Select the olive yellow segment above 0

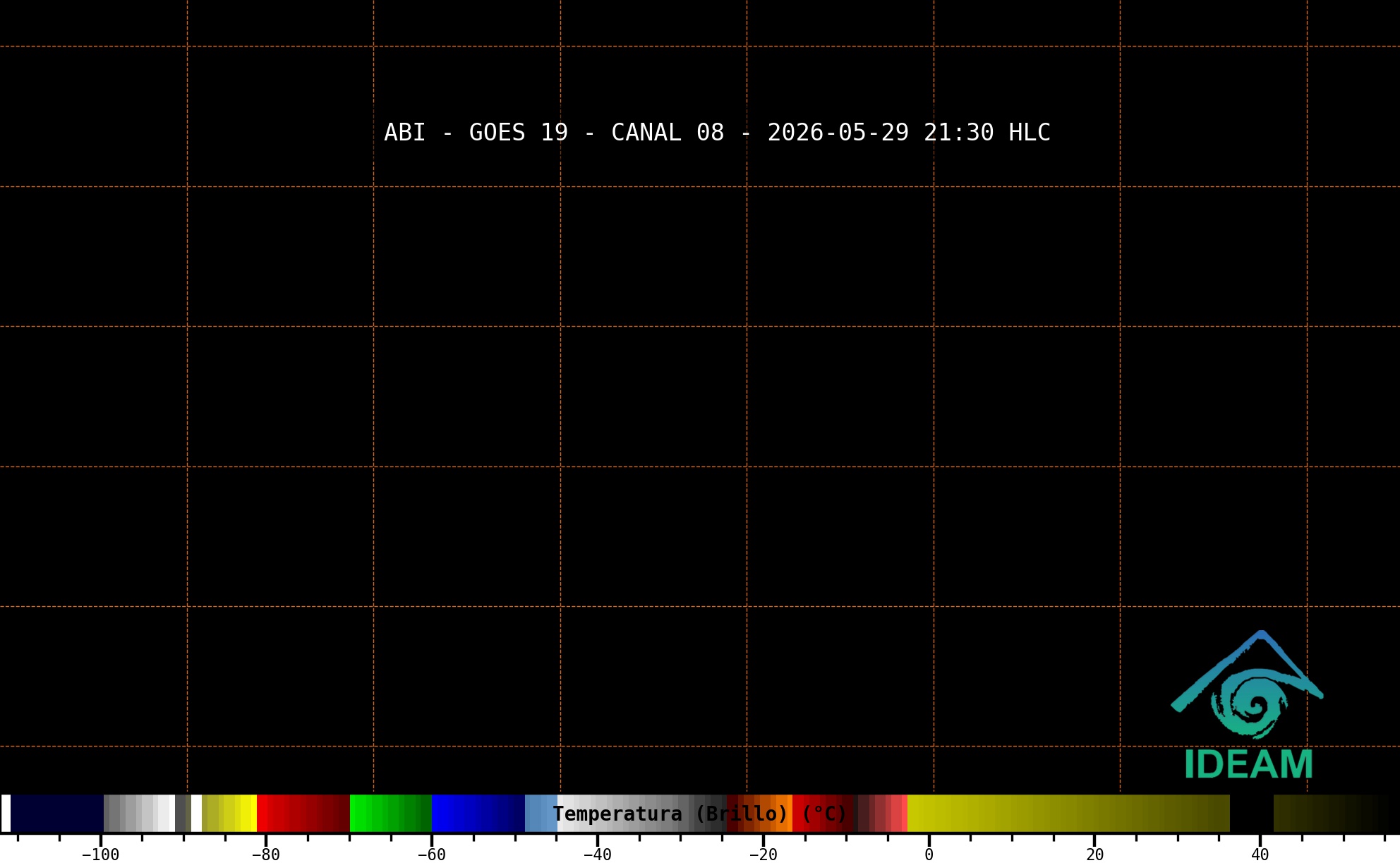coord(1068,814)
